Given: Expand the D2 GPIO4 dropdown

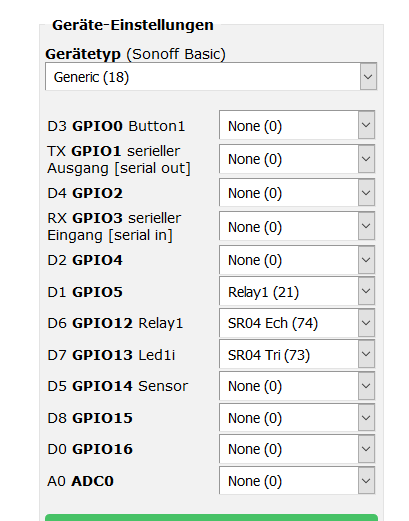Looking at the screenshot, I should (297, 260).
